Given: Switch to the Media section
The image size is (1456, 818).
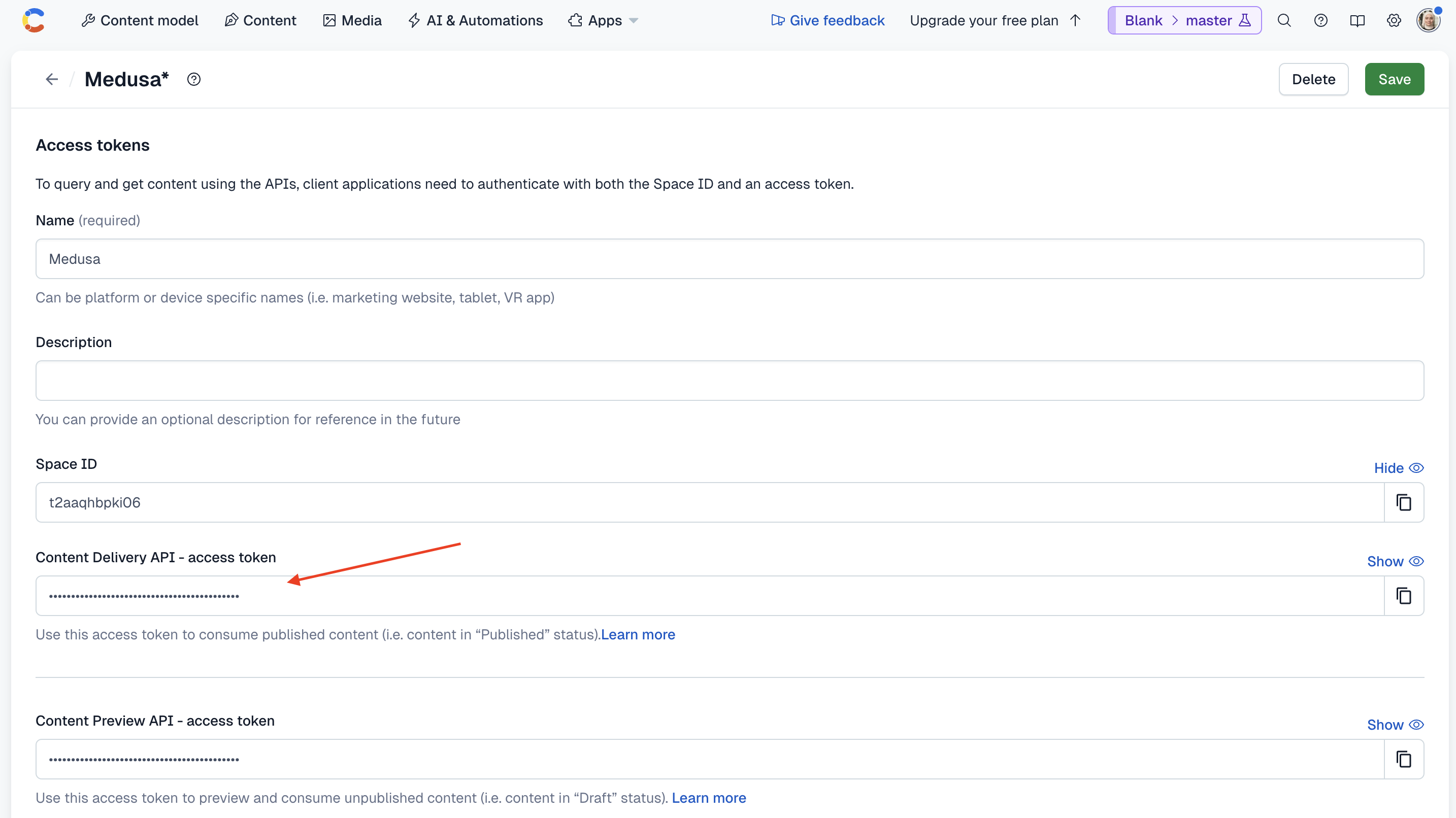Looking at the screenshot, I should [352, 20].
